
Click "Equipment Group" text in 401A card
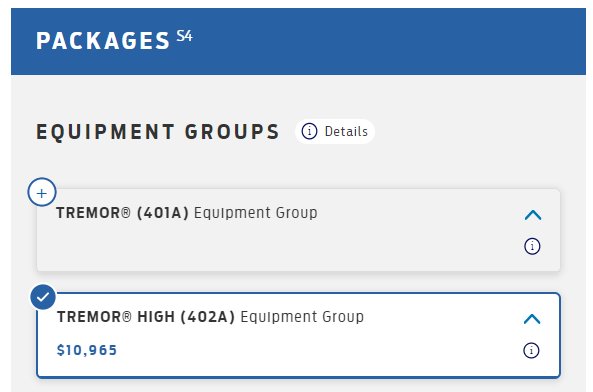point(256,213)
